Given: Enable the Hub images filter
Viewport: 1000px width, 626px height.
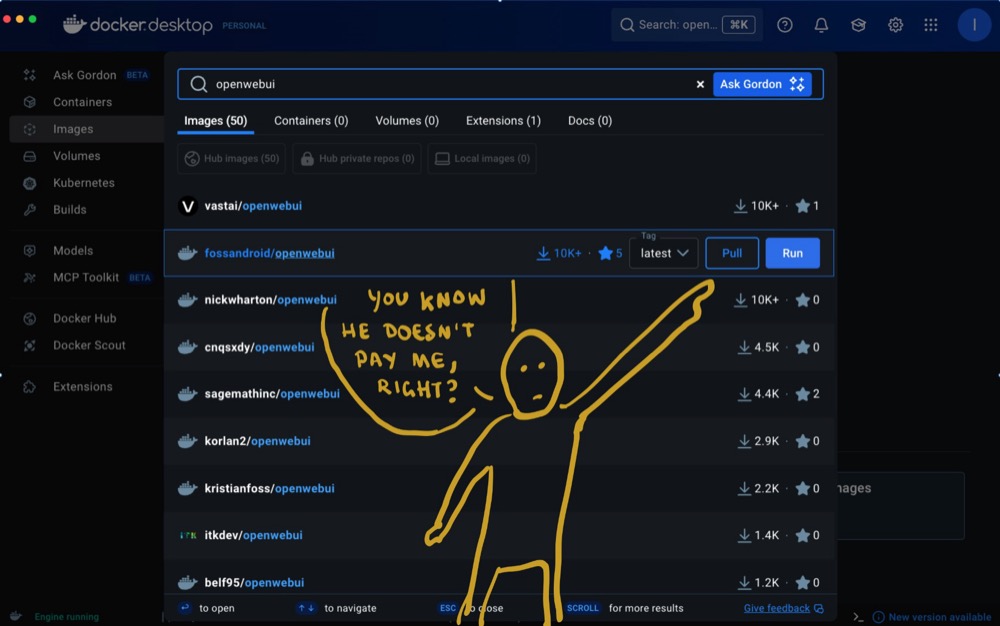Looking at the screenshot, I should [x=231, y=158].
